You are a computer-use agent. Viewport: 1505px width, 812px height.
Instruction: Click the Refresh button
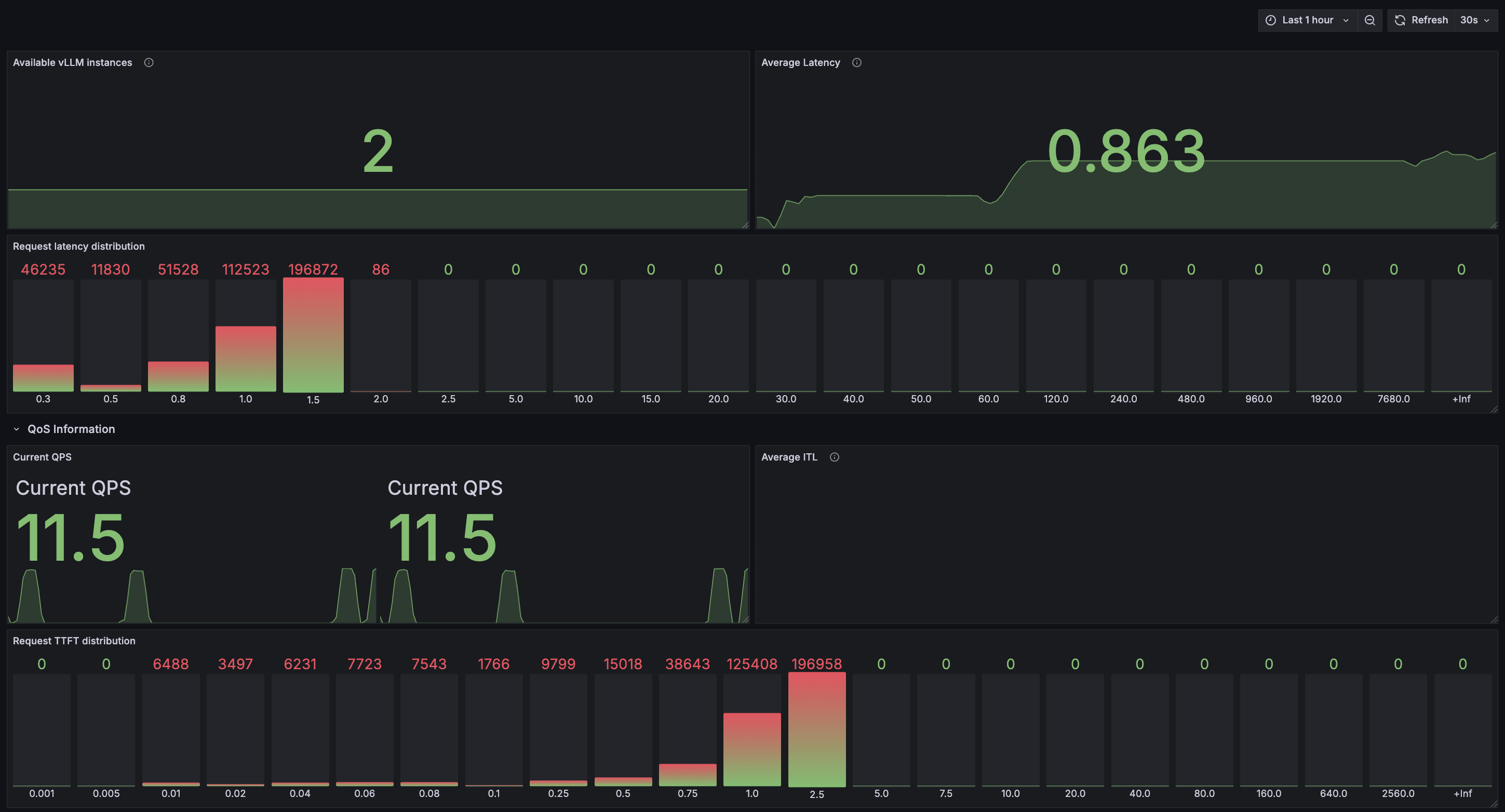[x=1421, y=20]
